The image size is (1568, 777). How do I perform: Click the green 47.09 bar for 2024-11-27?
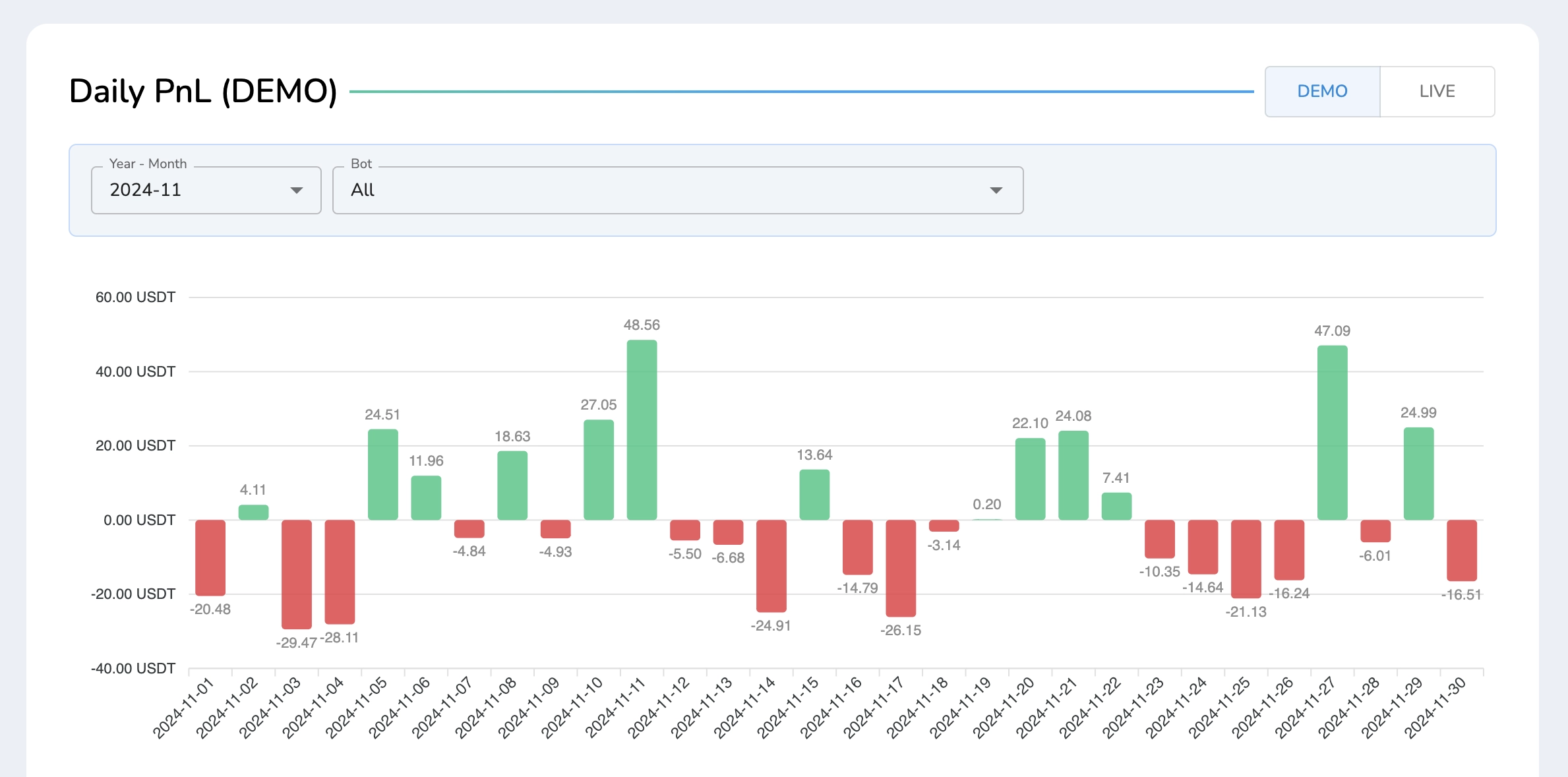click(x=1332, y=433)
